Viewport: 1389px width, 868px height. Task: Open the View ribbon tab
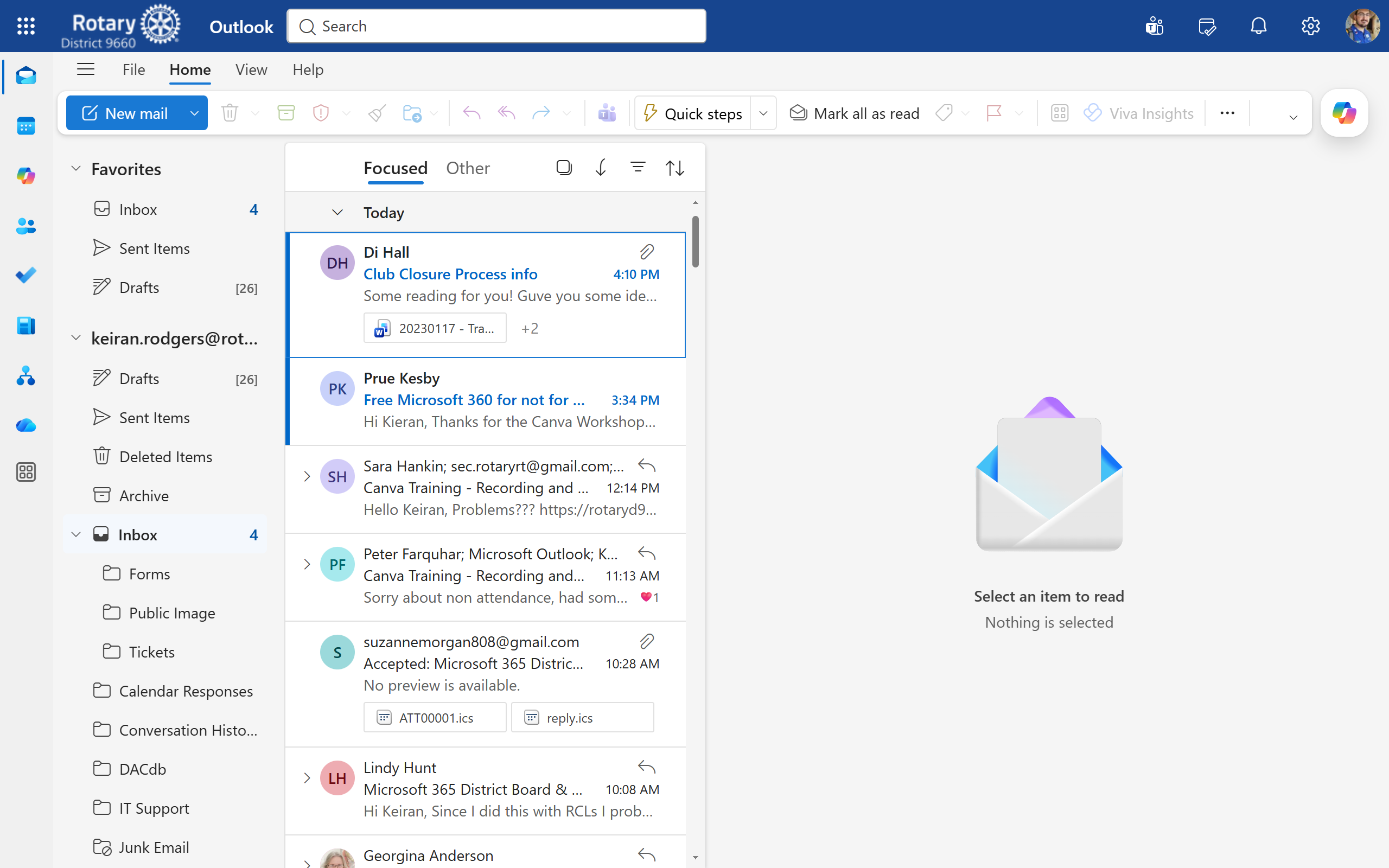point(251,69)
